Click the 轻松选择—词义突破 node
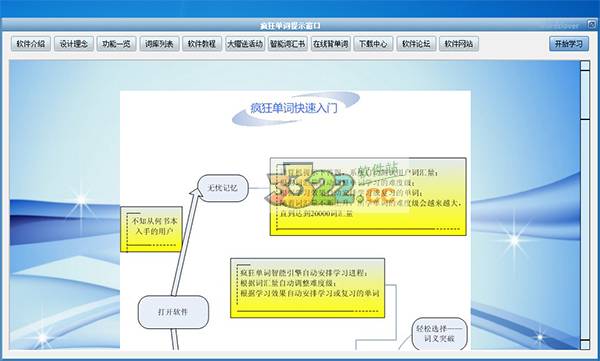 point(439,334)
